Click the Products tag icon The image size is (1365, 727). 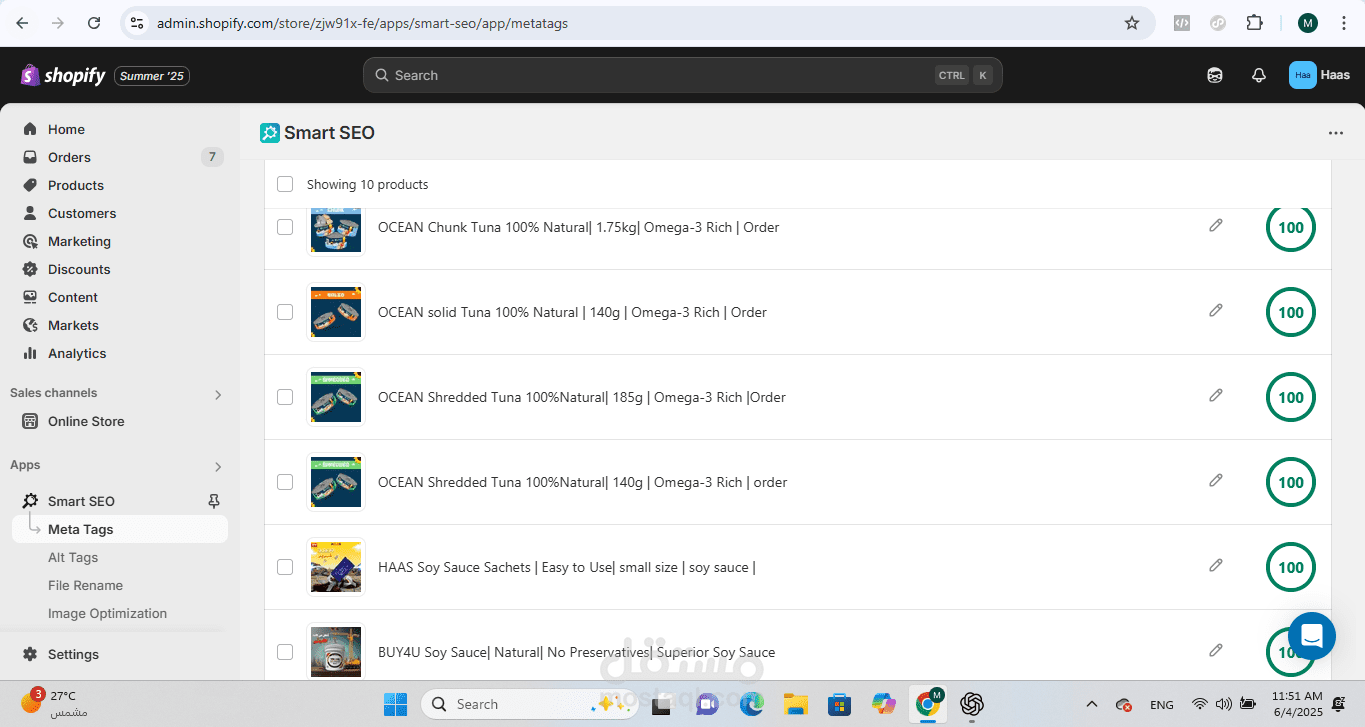click(x=30, y=185)
